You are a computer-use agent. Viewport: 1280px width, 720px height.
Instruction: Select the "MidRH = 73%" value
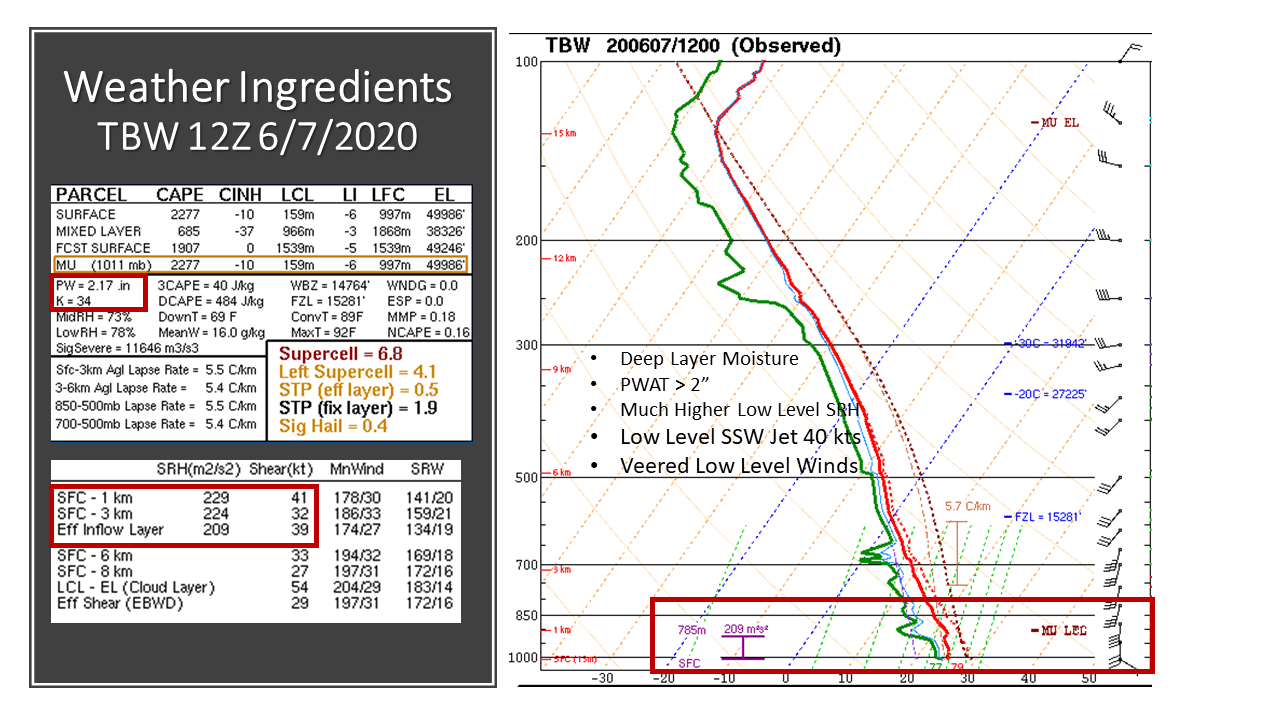(x=94, y=316)
